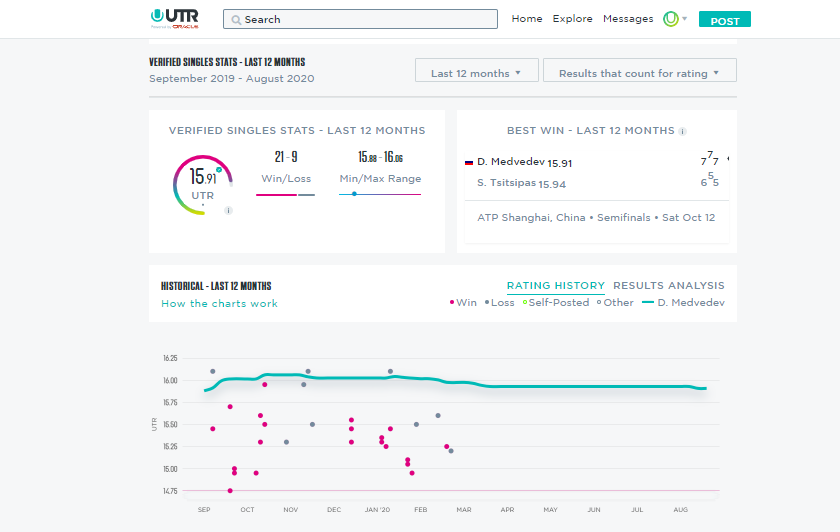The height and width of the screenshot is (532, 840).
Task: Switch to the Rating History tab
Action: pyautogui.click(x=556, y=286)
